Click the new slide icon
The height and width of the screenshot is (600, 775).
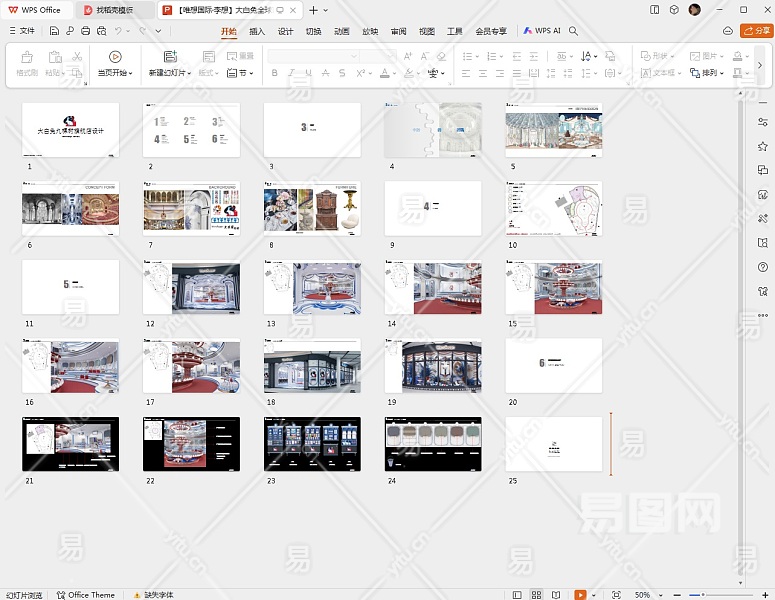pyautogui.click(x=170, y=57)
